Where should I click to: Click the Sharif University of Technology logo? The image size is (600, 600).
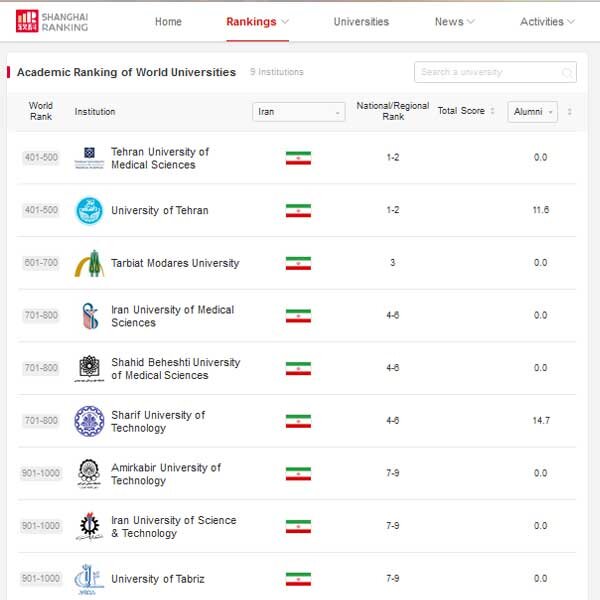click(89, 421)
